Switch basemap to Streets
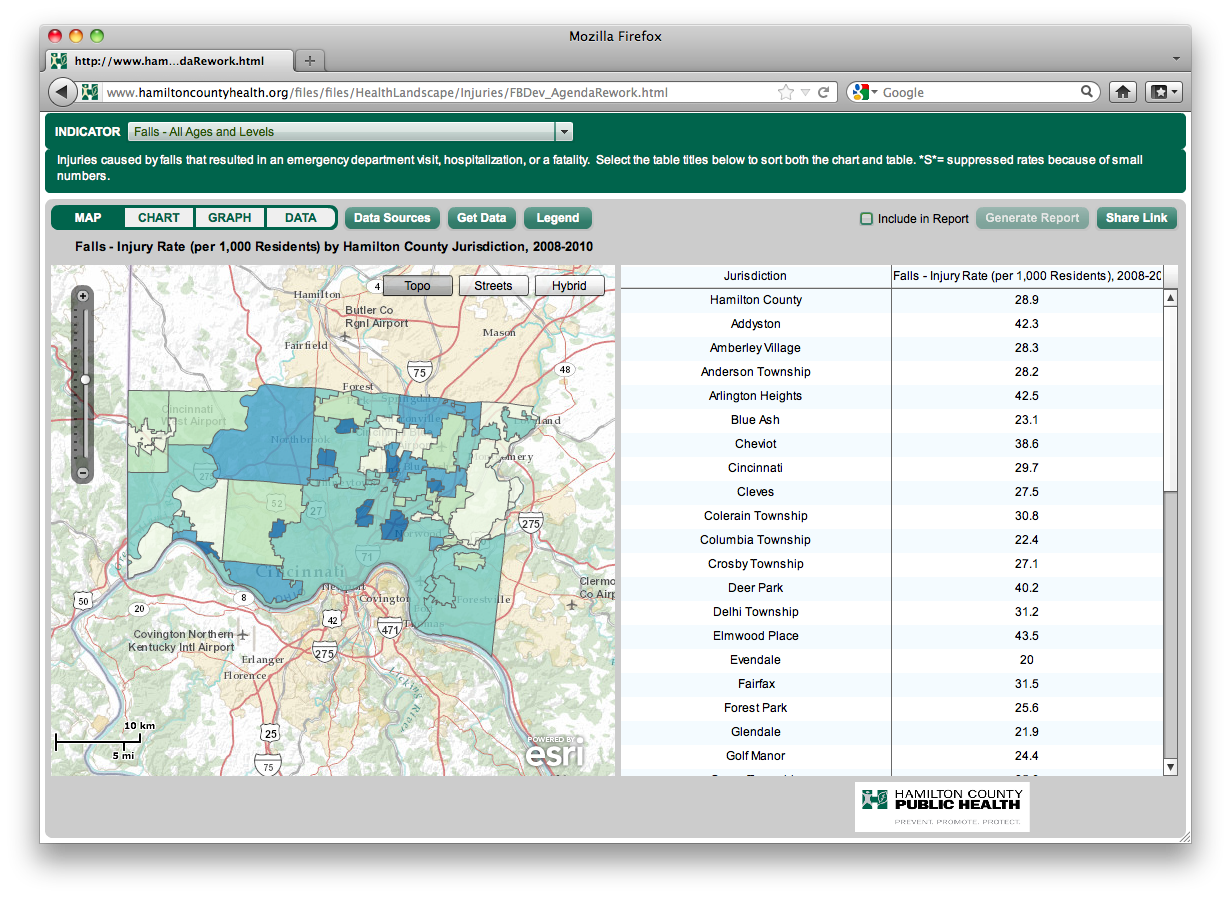Viewport: 1231px width, 898px height. click(493, 286)
